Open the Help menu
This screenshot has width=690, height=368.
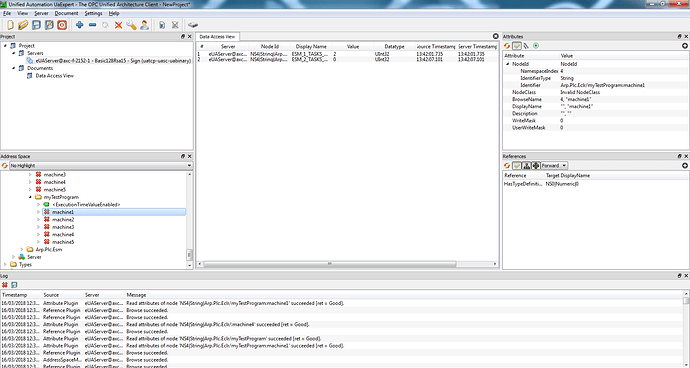point(114,14)
